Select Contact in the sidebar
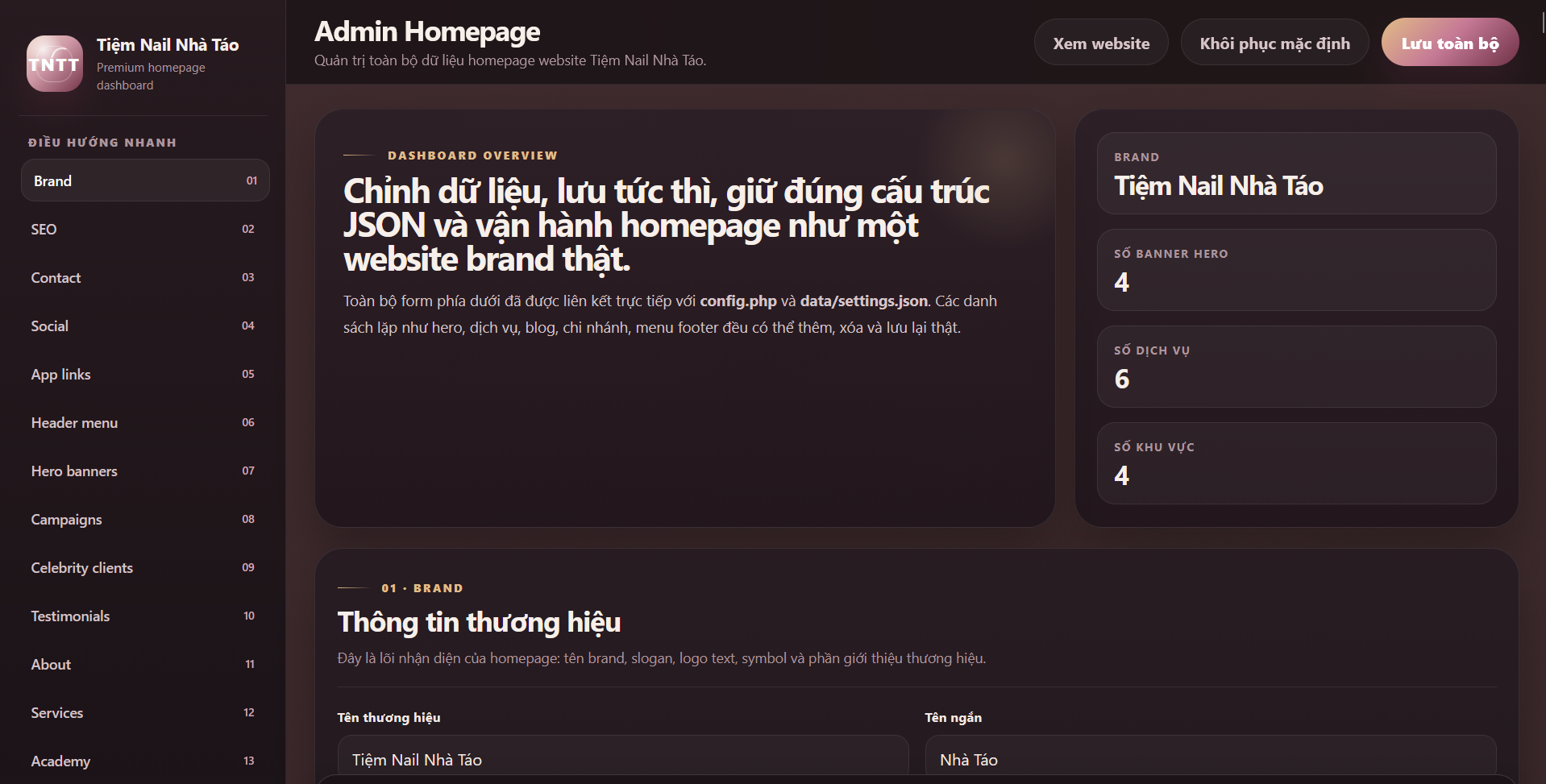Screen dimensions: 1546x784 (x=145, y=277)
